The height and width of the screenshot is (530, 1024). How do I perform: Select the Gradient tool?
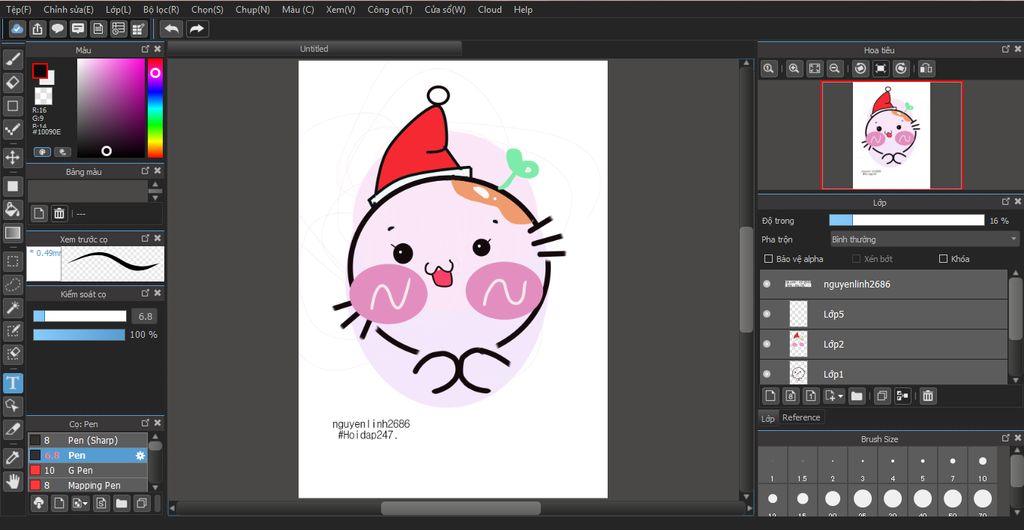[x=12, y=233]
